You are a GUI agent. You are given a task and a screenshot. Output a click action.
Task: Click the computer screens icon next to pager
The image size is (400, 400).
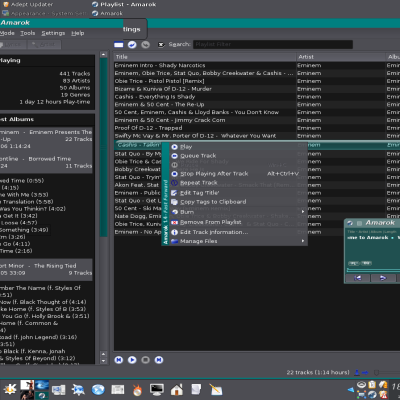click(59, 390)
